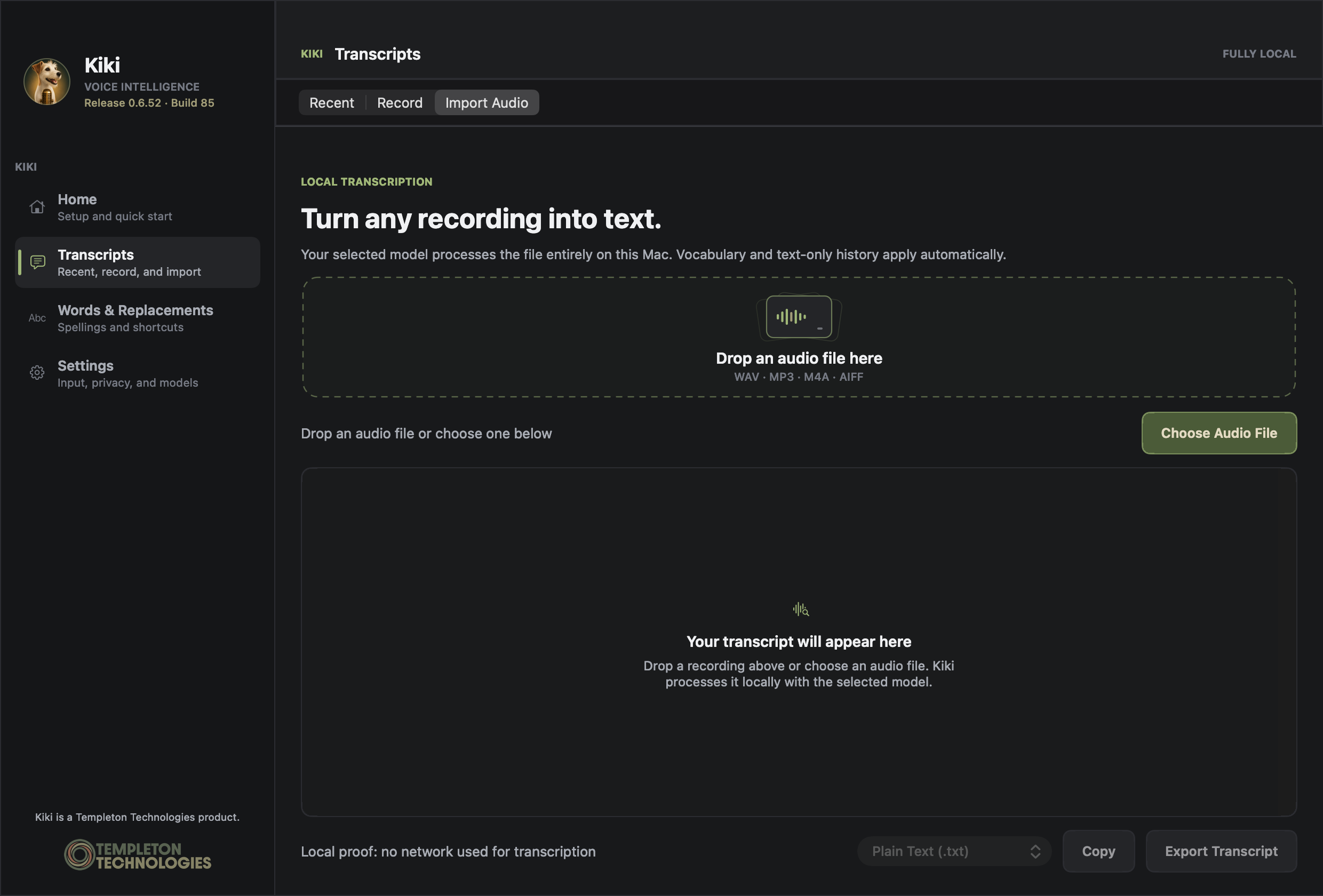1323x896 pixels.
Task: Click 'Drop an audio file or choose one below'
Action: click(x=426, y=434)
